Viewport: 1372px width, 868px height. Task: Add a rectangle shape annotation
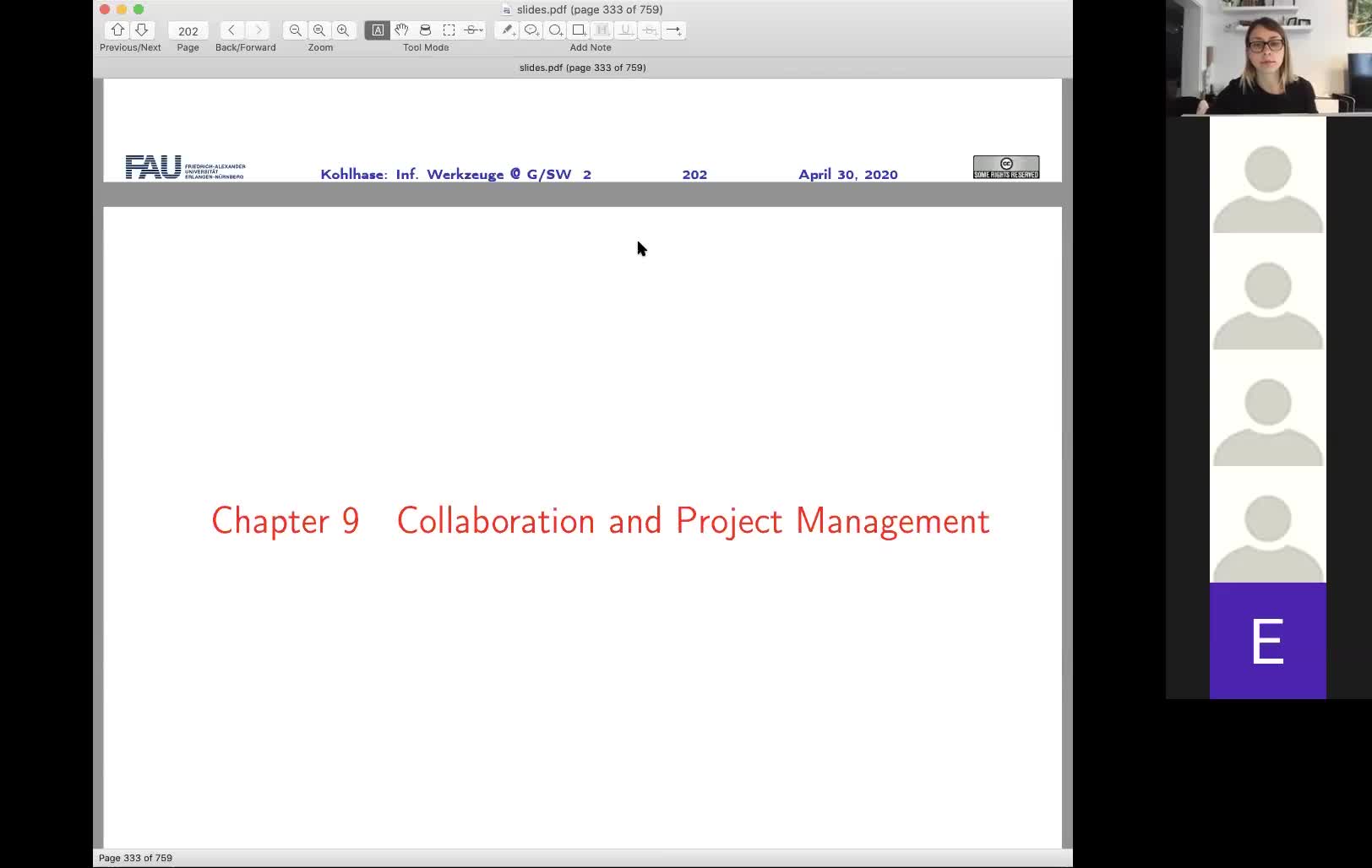tap(579, 30)
